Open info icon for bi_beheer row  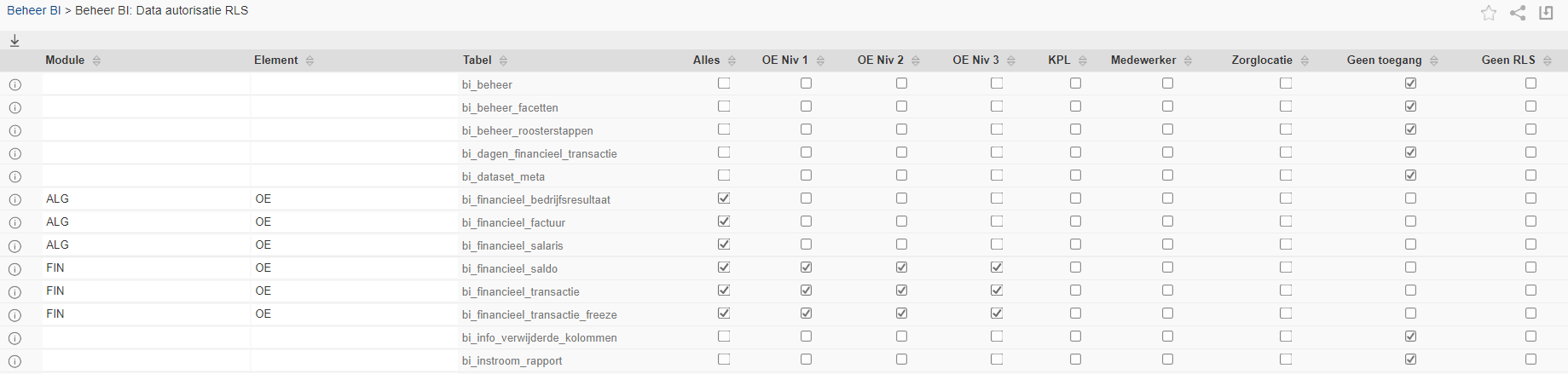click(x=14, y=85)
